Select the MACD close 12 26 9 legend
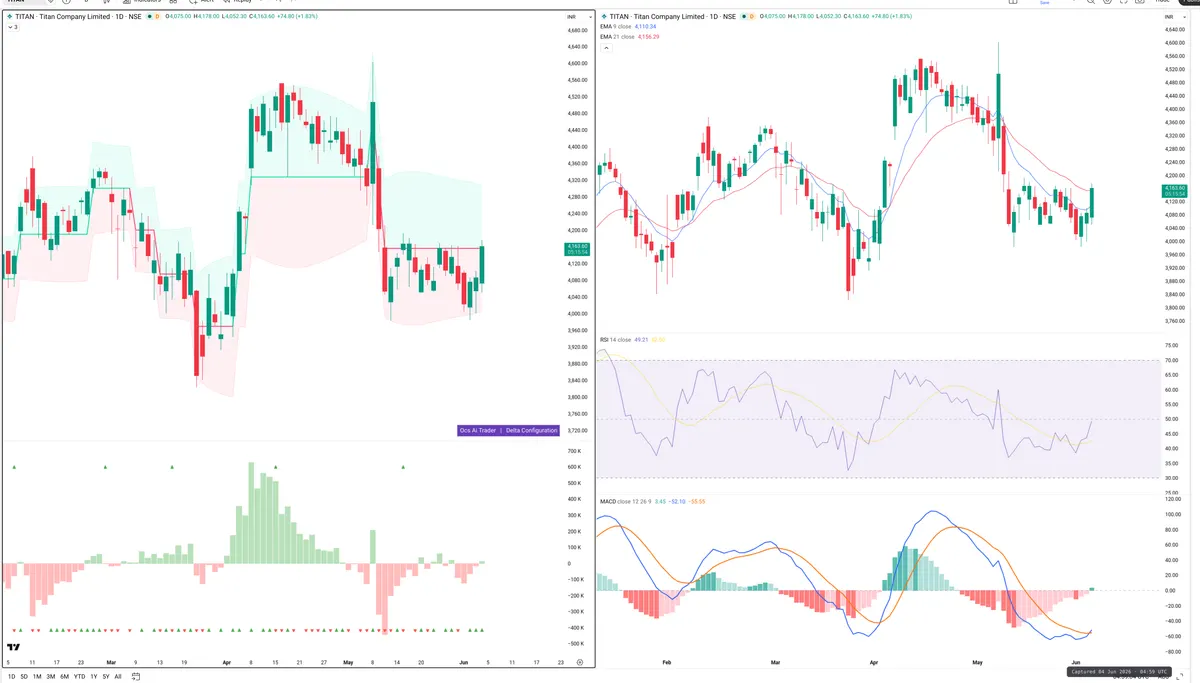 625,501
